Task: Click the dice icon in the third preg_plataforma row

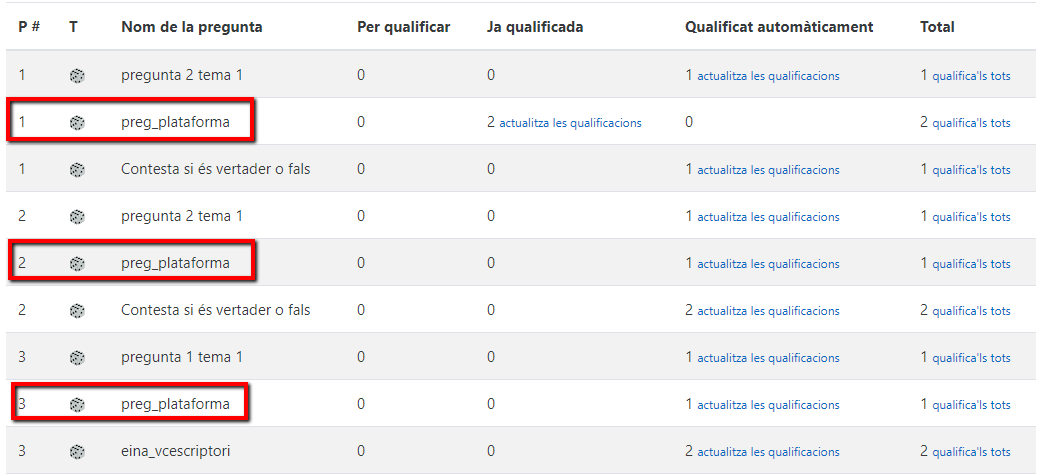Action: coord(77,405)
